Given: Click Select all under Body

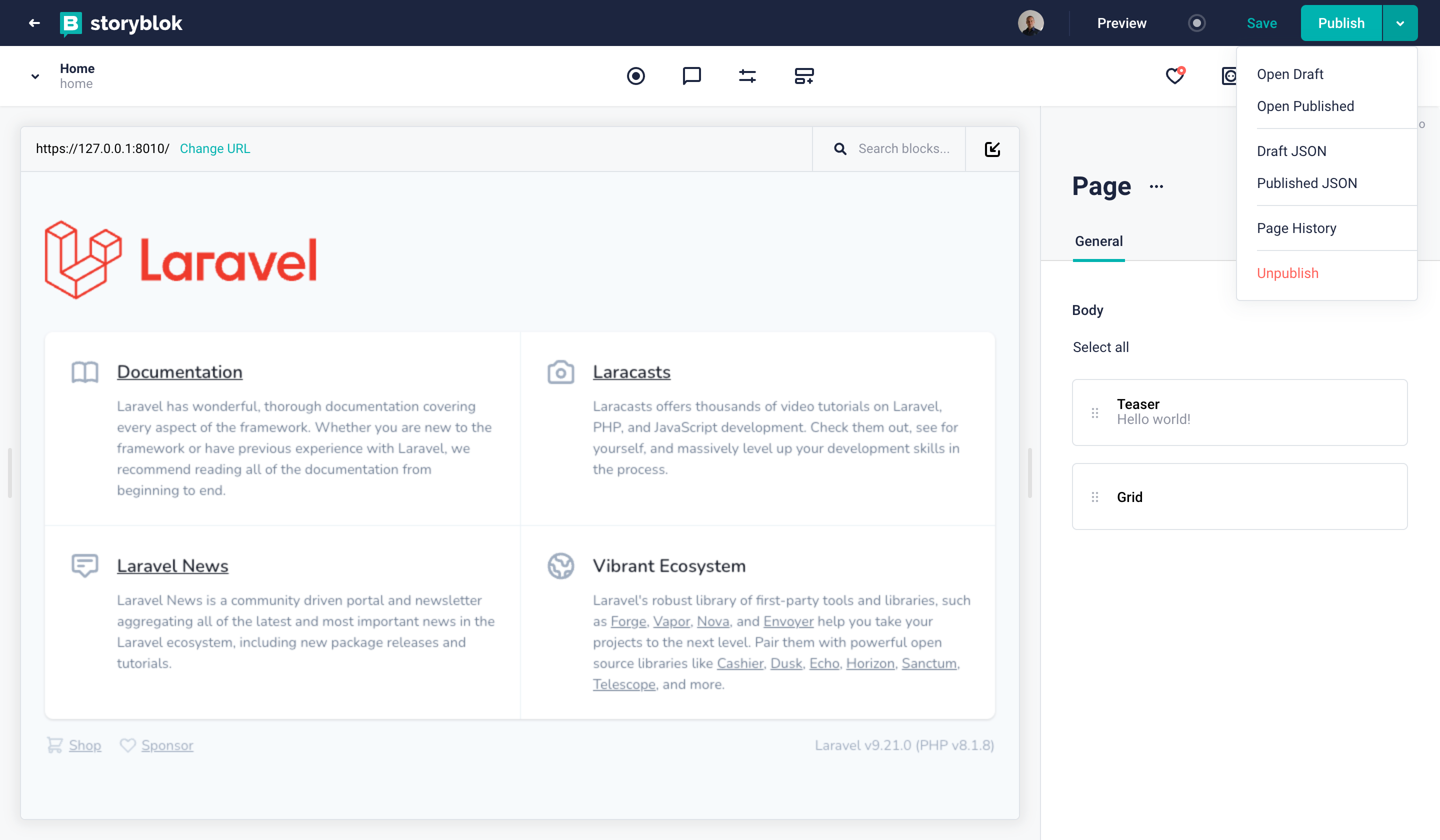Looking at the screenshot, I should pyautogui.click(x=1100, y=347).
